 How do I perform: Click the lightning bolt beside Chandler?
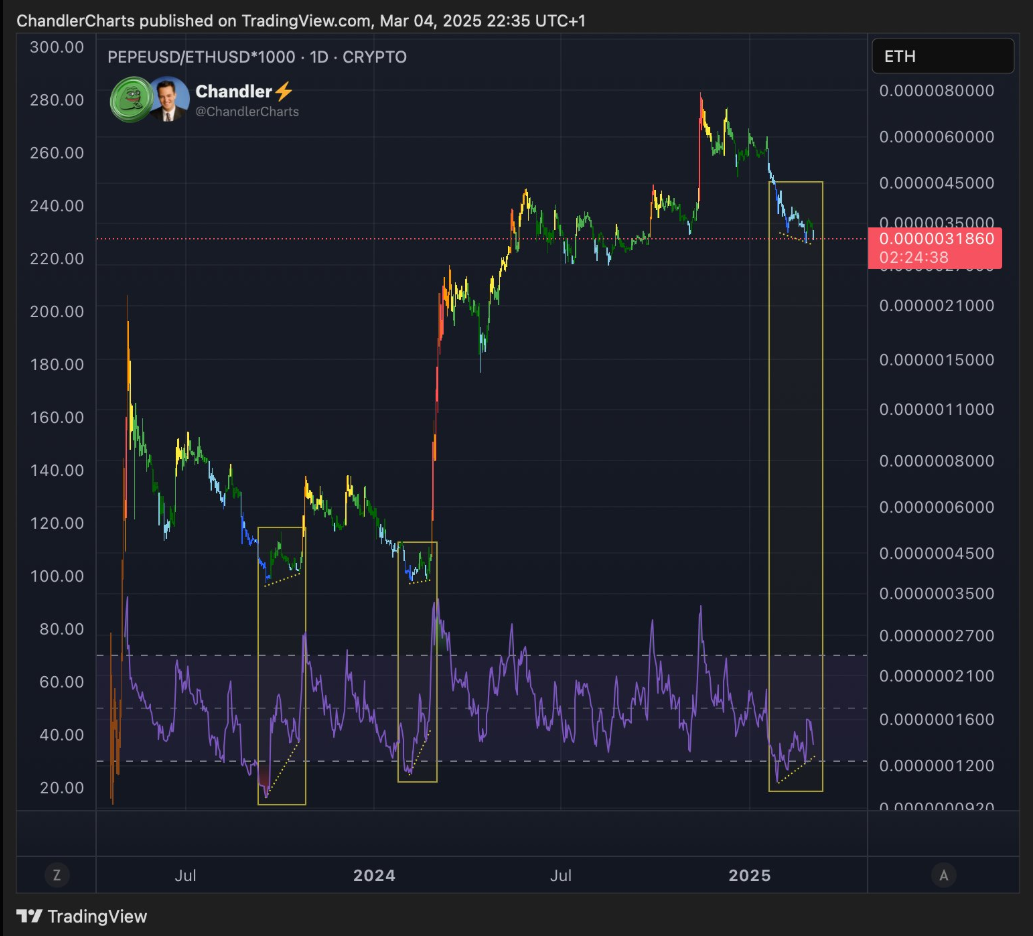coord(283,92)
